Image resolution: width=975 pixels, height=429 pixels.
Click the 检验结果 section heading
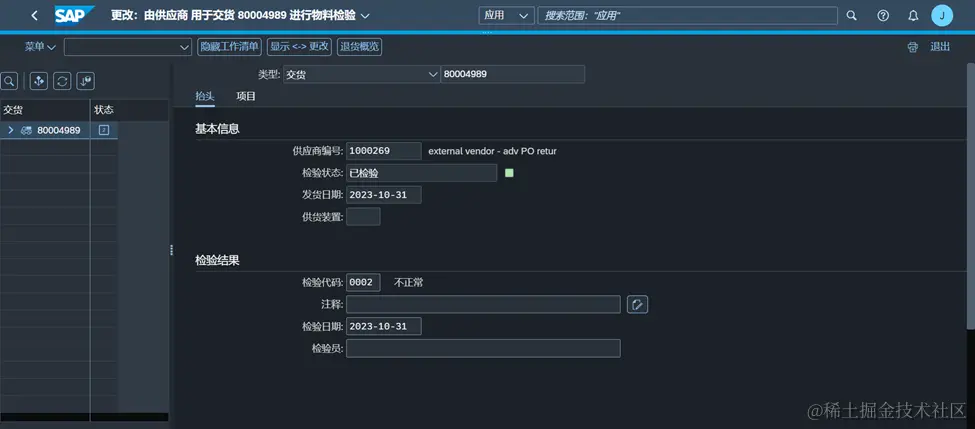217,261
